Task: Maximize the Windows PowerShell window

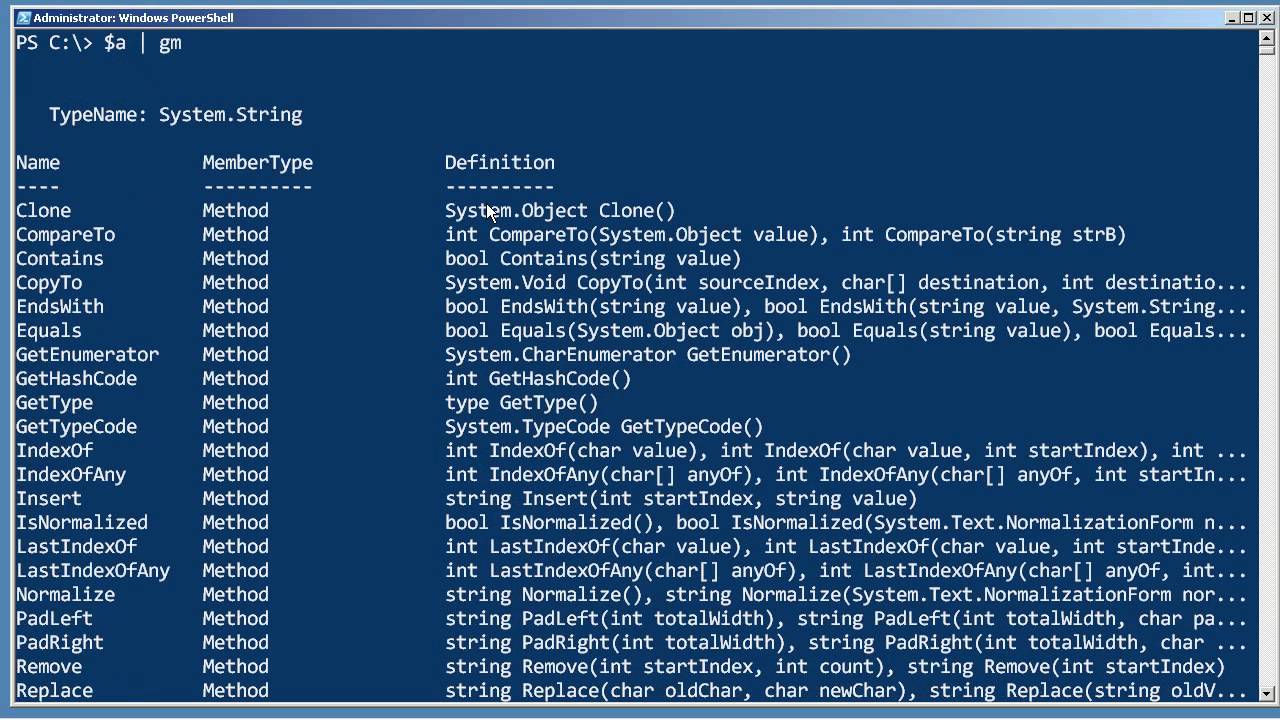Action: pos(1248,18)
